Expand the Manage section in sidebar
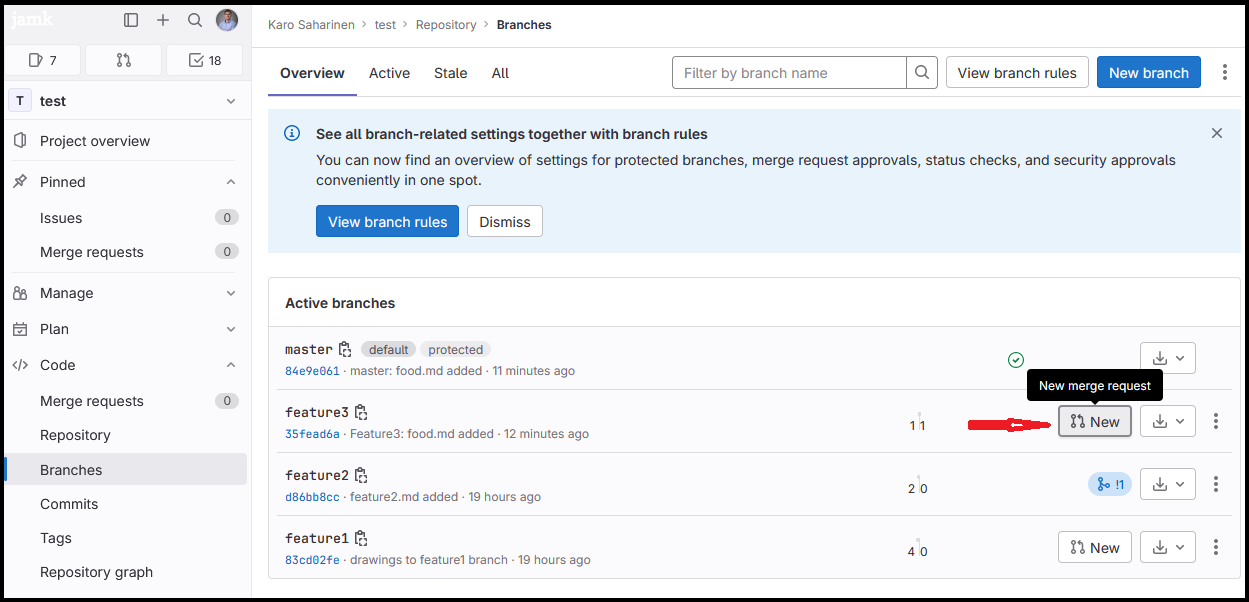 pos(231,293)
